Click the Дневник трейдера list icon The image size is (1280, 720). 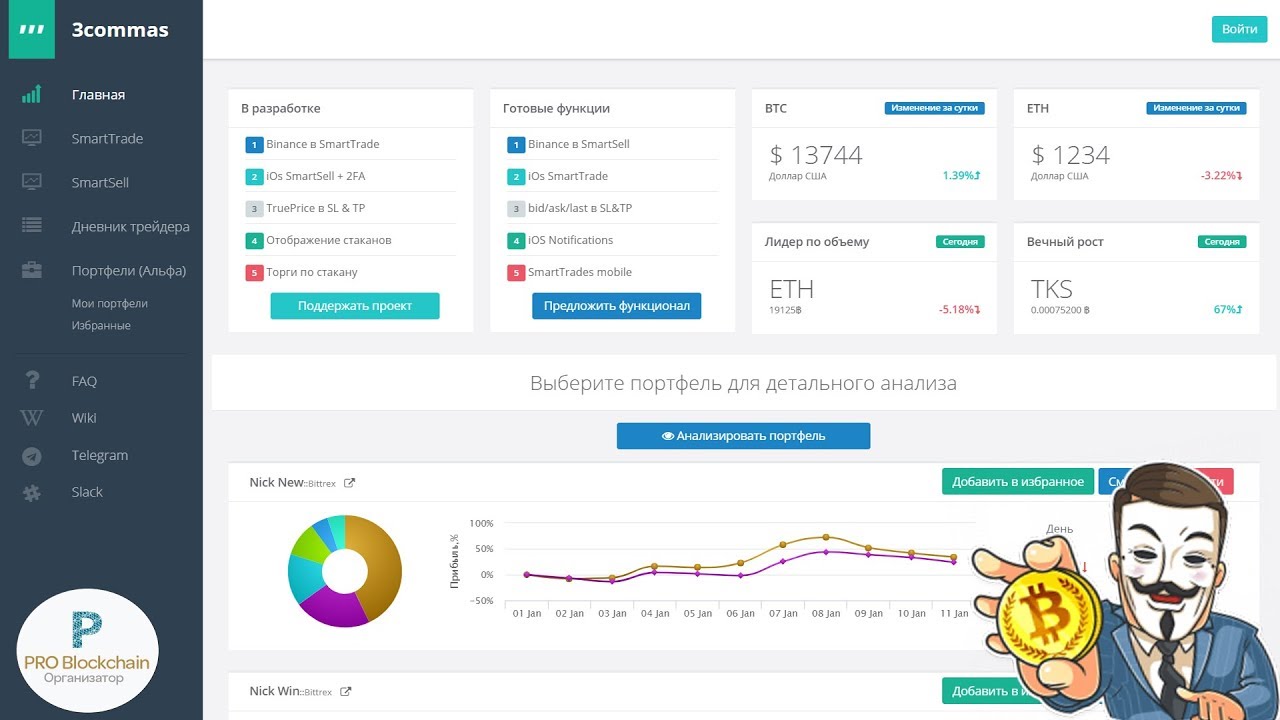[32, 226]
